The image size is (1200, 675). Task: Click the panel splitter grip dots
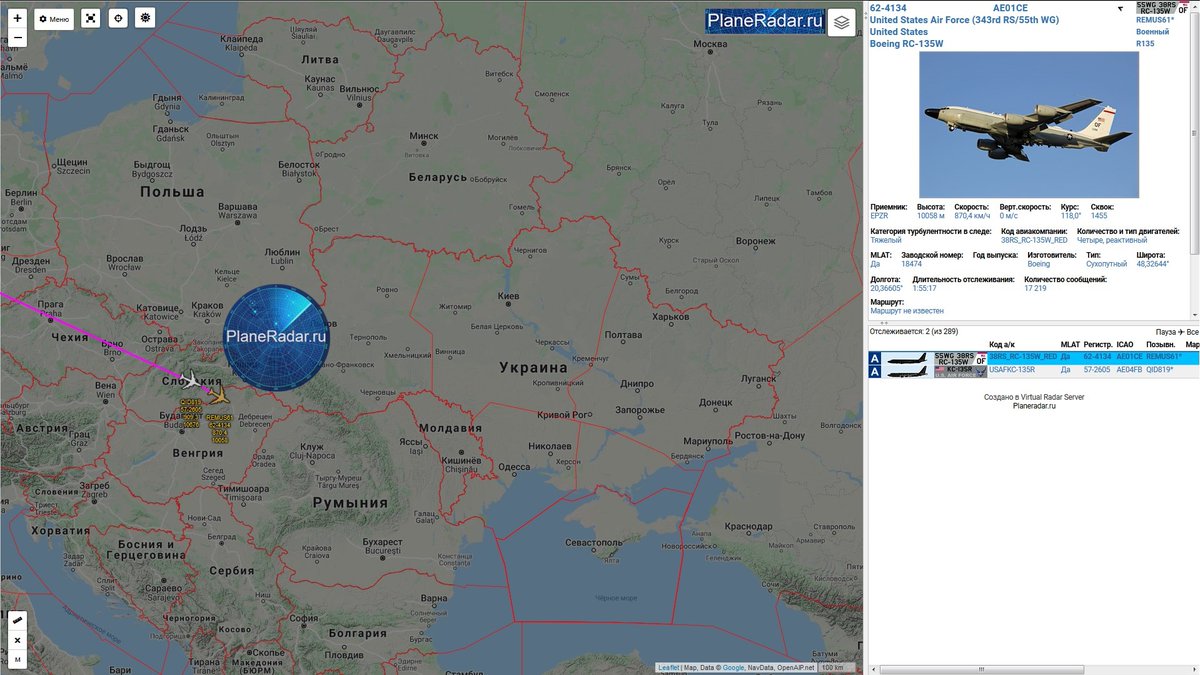[883, 324]
